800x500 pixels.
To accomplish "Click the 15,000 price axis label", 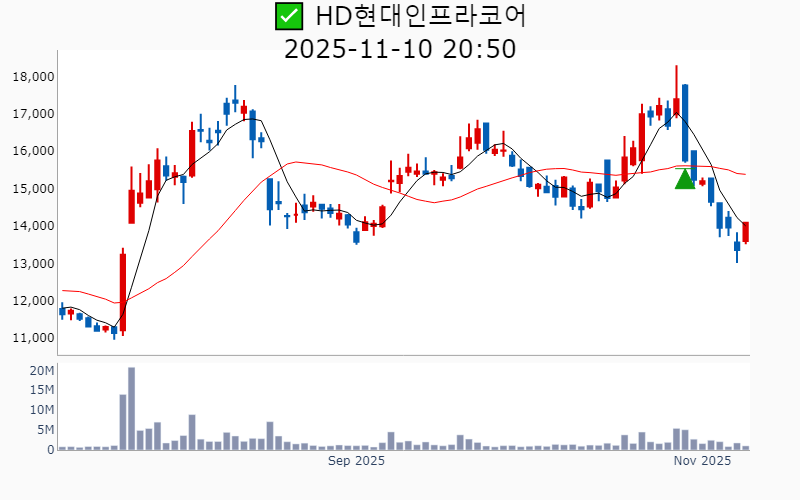I will click(x=33, y=189).
